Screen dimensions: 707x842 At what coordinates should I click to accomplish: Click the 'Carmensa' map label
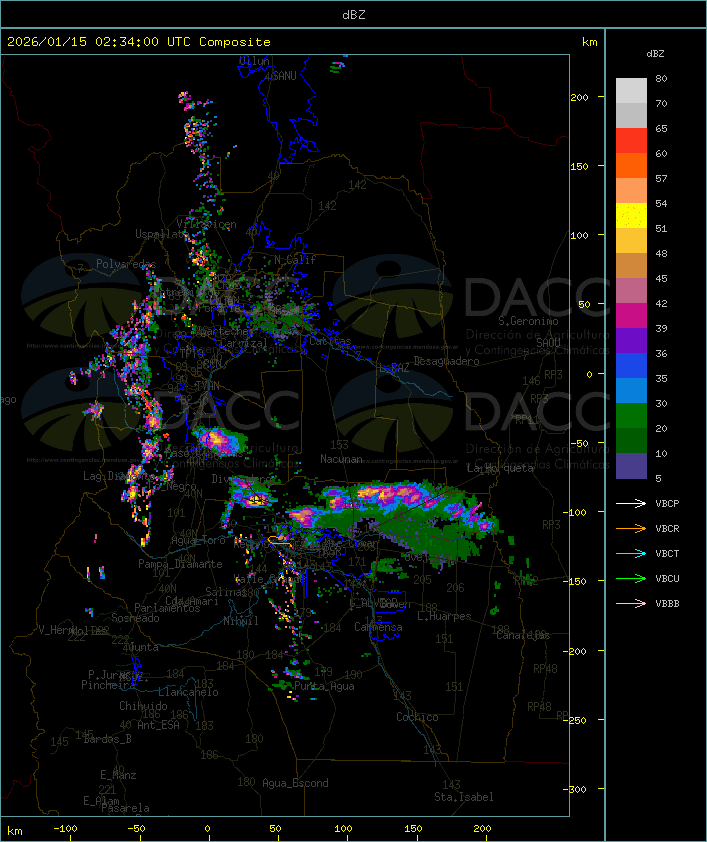coord(378,627)
